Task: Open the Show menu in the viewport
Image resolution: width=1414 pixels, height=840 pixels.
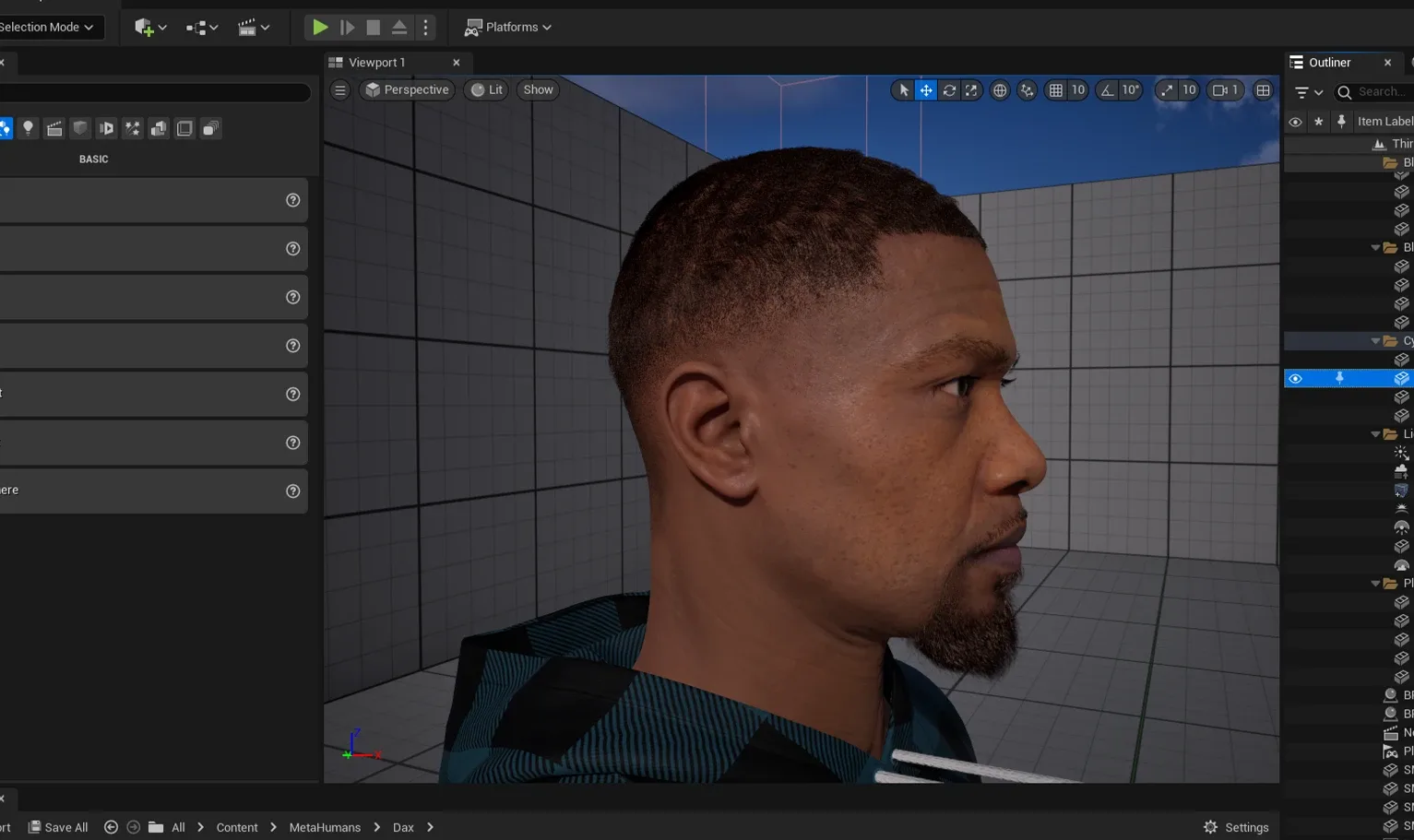Action: pos(538,89)
